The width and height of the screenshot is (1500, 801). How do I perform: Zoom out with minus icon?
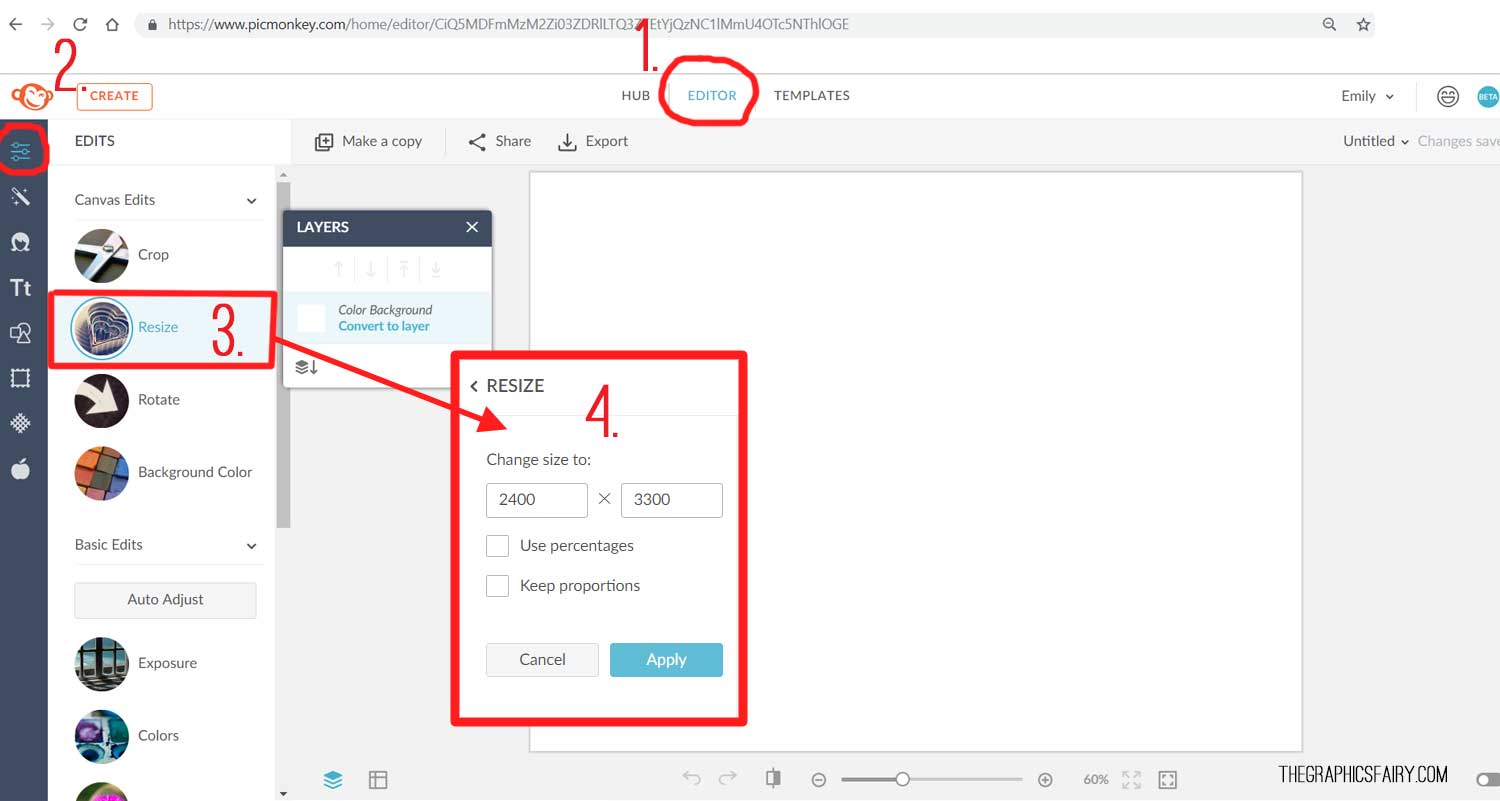click(x=818, y=779)
